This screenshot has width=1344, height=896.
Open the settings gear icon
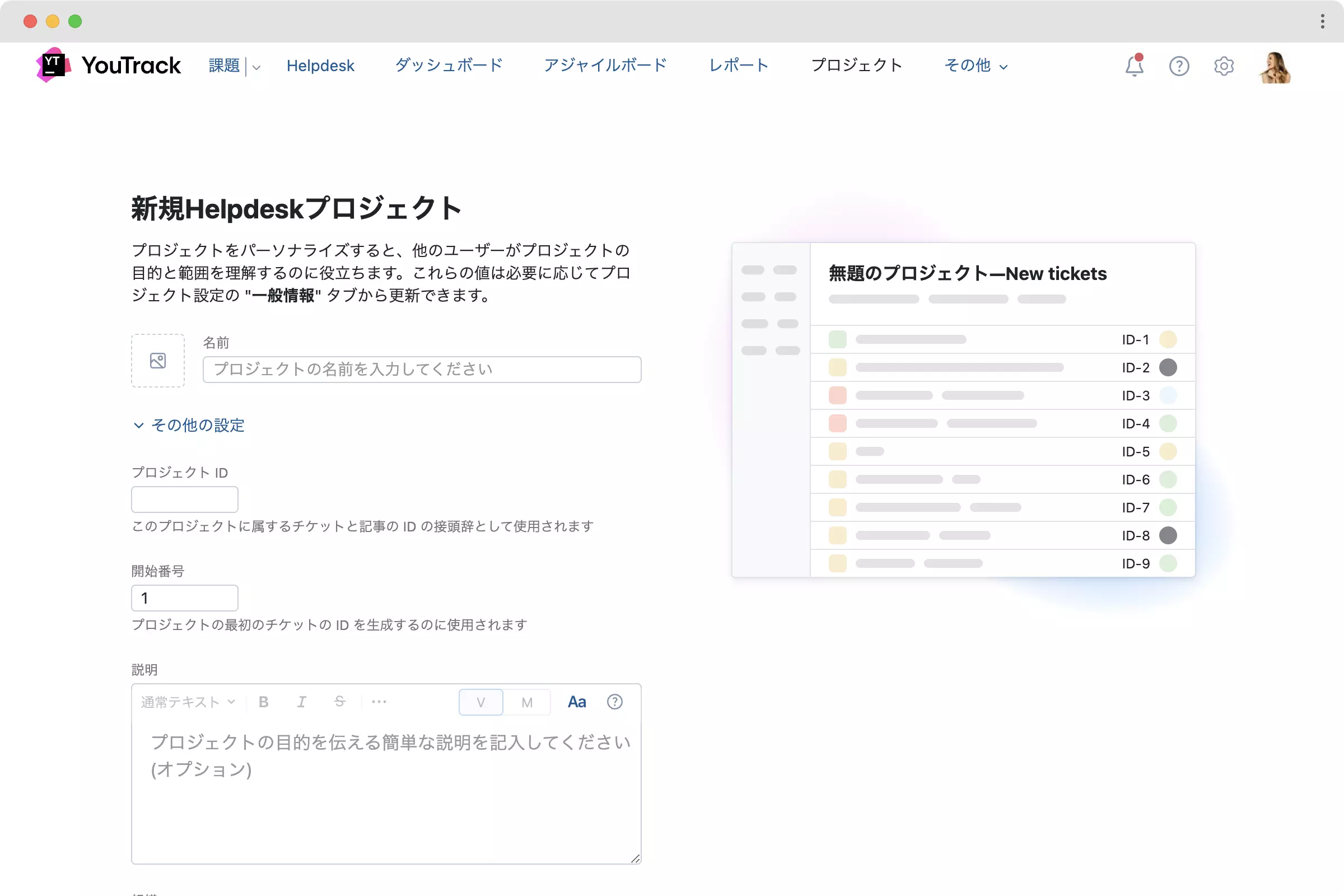pyautogui.click(x=1224, y=66)
